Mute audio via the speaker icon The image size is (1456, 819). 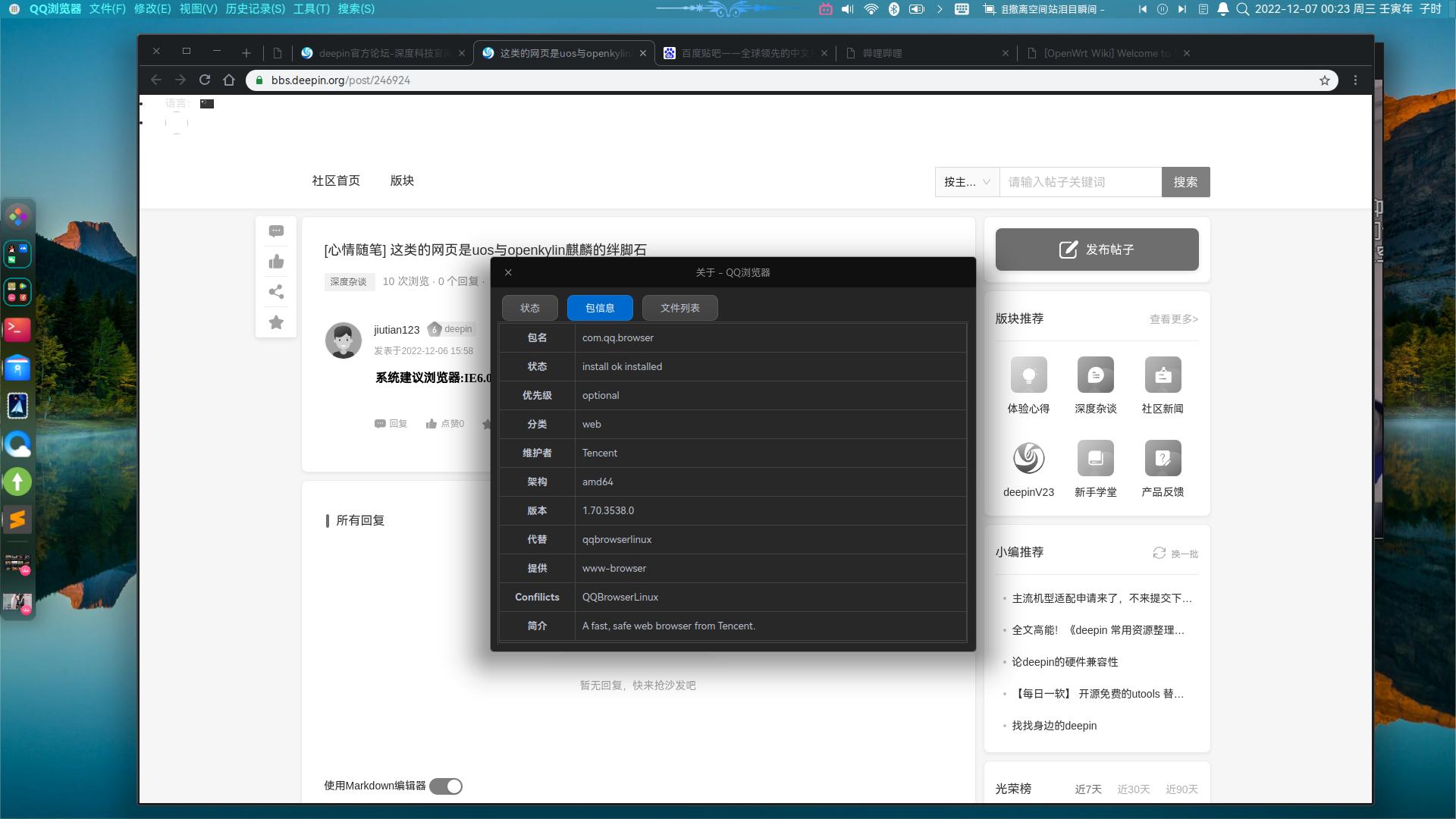point(846,9)
